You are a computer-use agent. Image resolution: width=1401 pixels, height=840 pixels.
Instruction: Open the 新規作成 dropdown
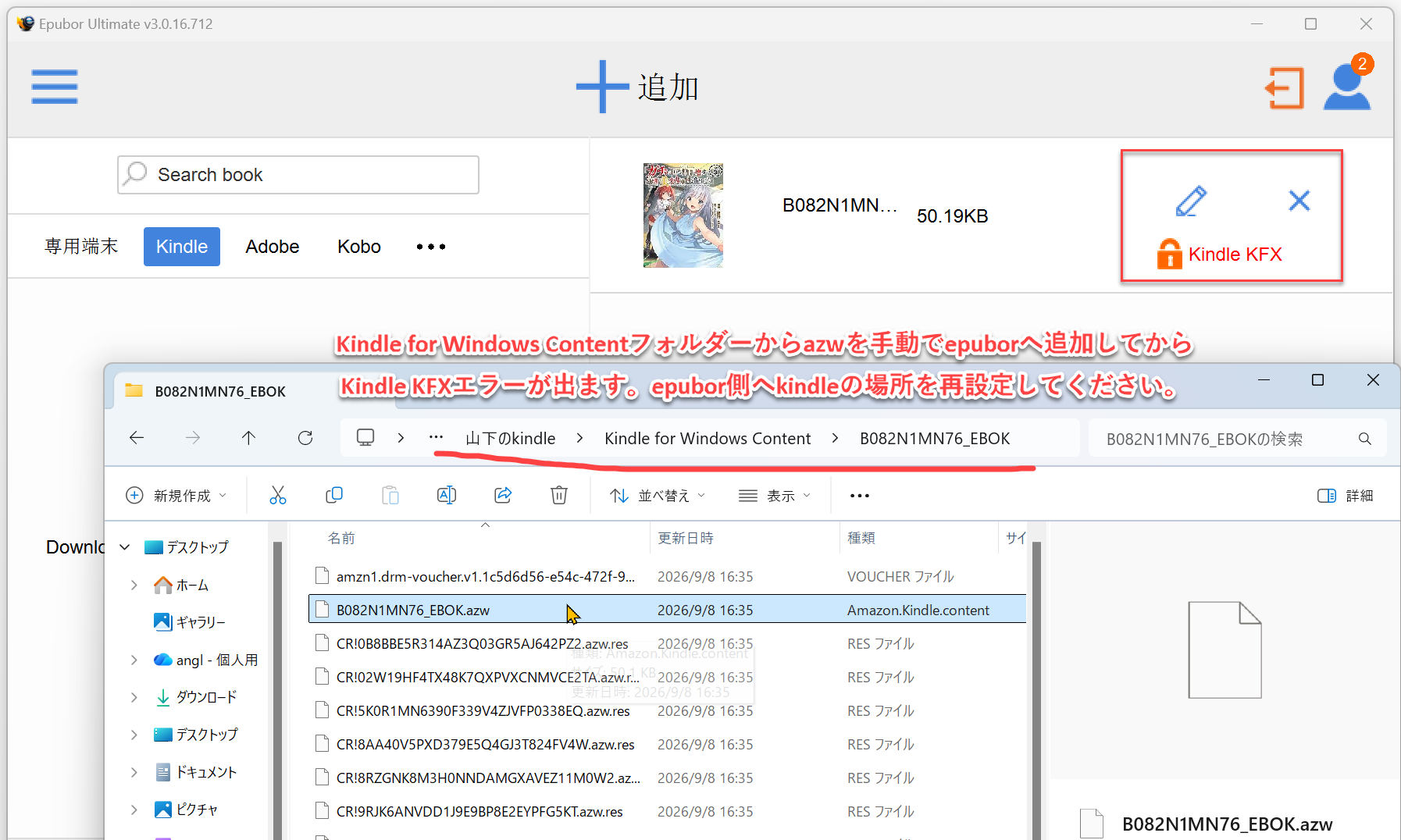click(176, 496)
